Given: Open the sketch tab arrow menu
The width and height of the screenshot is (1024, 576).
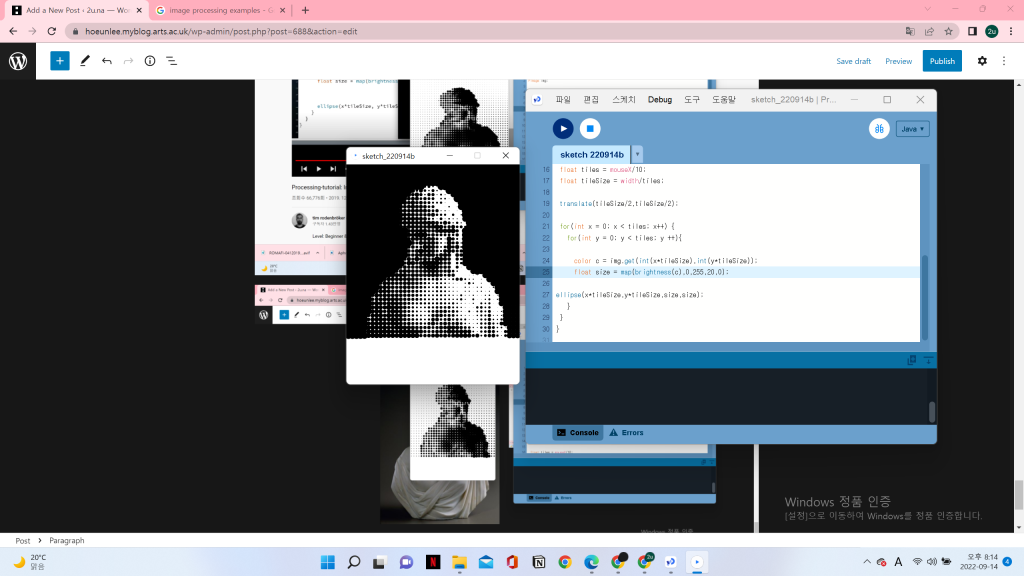Looking at the screenshot, I should (x=637, y=155).
